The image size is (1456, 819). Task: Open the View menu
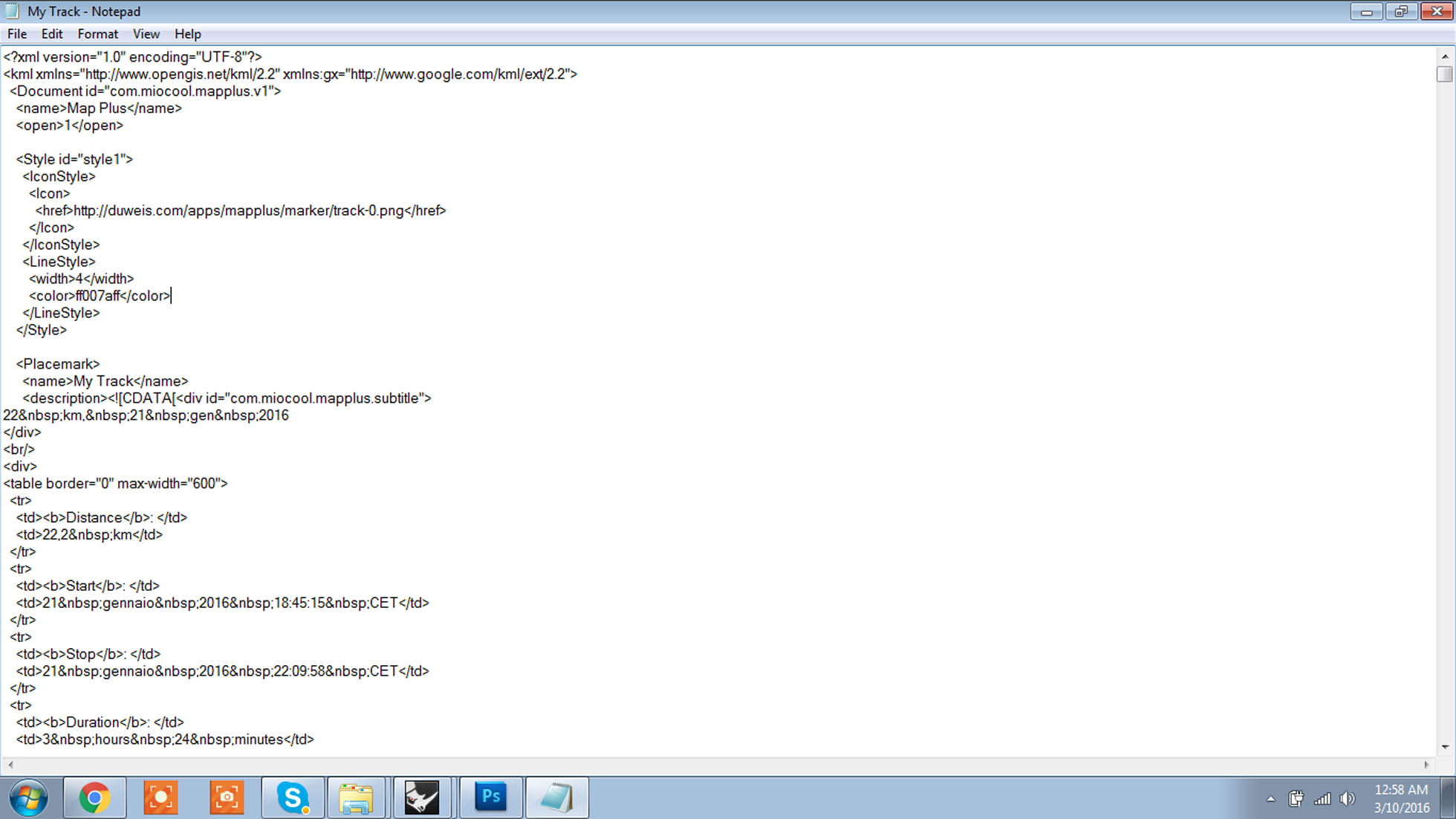click(146, 34)
